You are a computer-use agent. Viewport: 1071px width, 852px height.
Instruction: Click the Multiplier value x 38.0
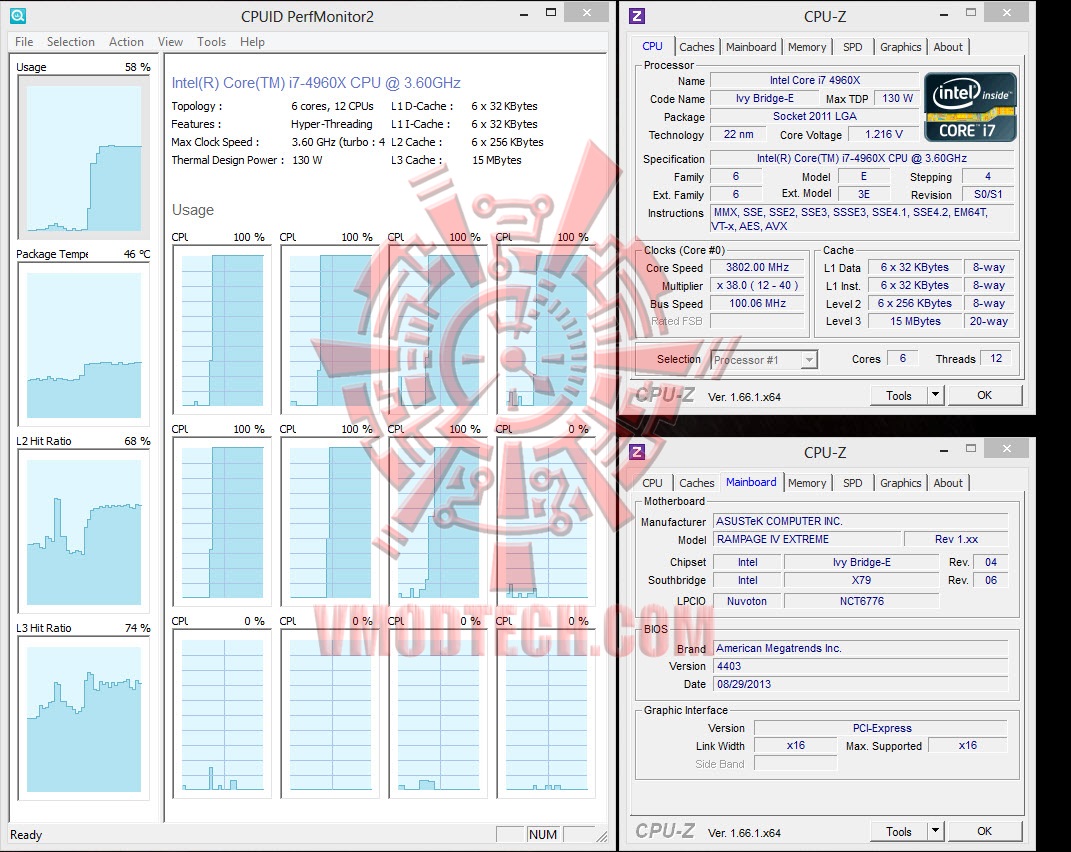pos(757,285)
